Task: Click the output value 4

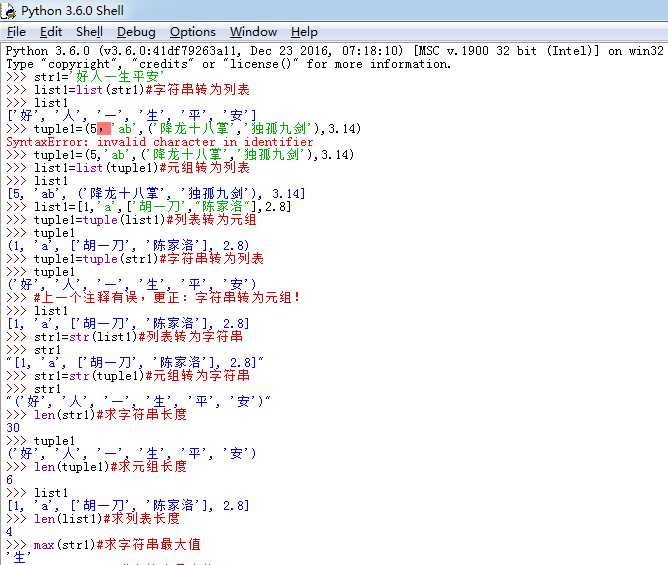Action: 9,532
